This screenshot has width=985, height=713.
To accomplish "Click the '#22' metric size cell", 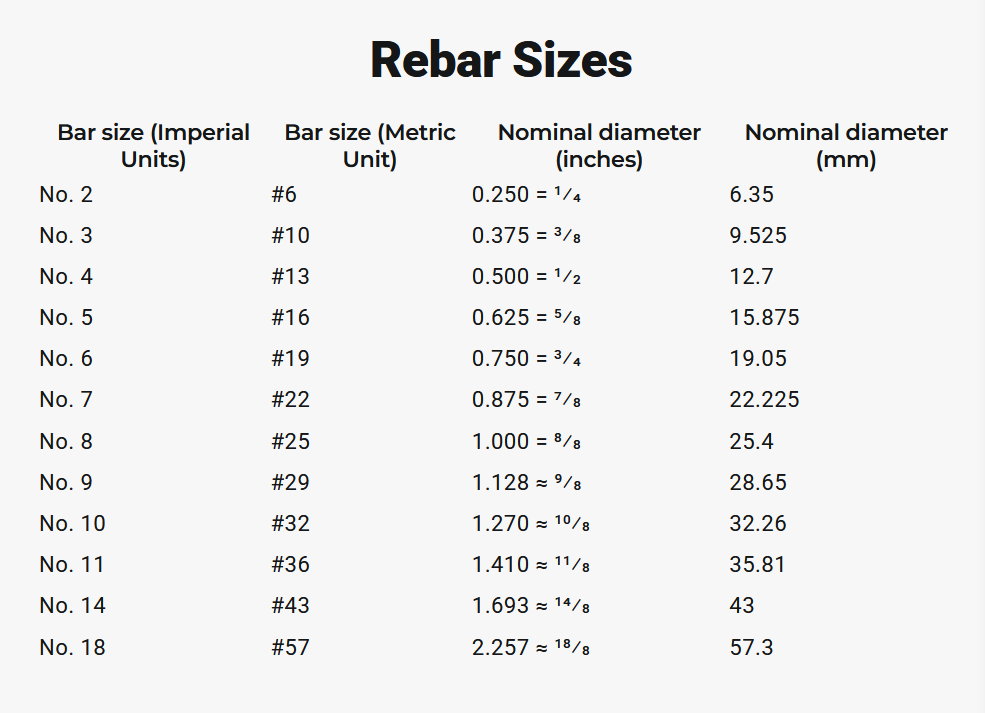I will pyautogui.click(x=290, y=400).
